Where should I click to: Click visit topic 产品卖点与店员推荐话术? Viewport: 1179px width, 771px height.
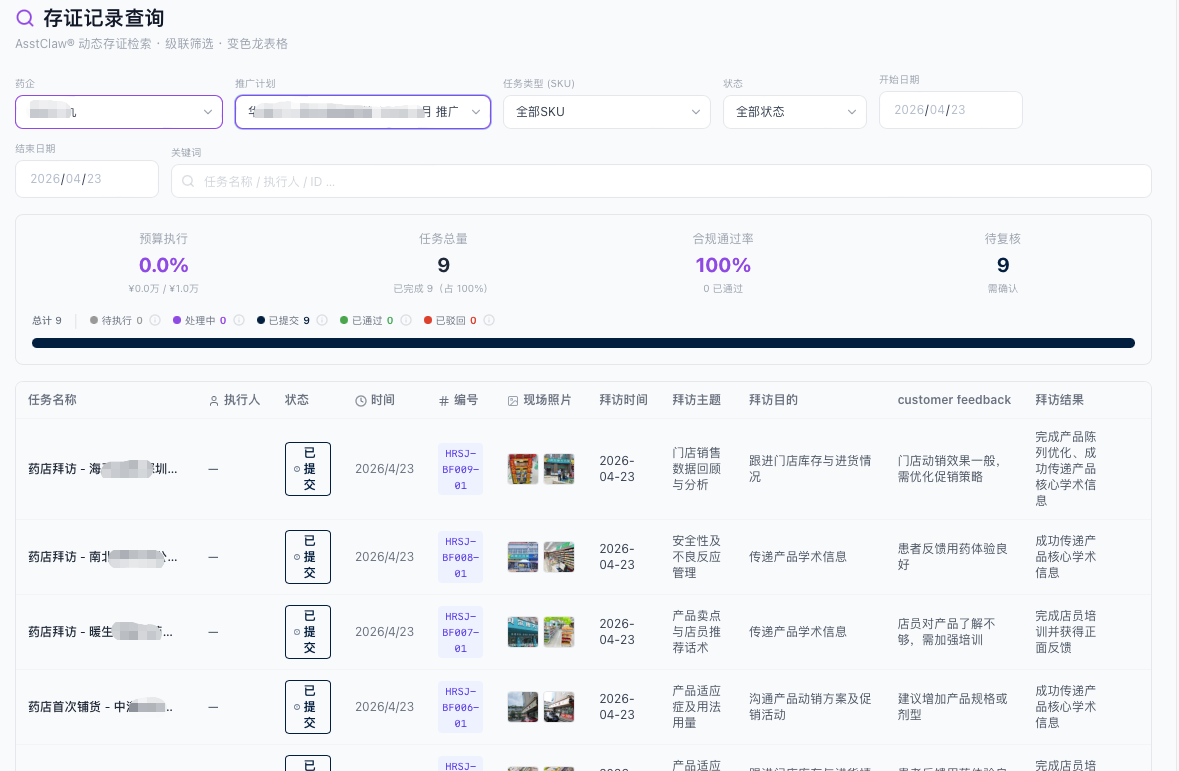697,632
